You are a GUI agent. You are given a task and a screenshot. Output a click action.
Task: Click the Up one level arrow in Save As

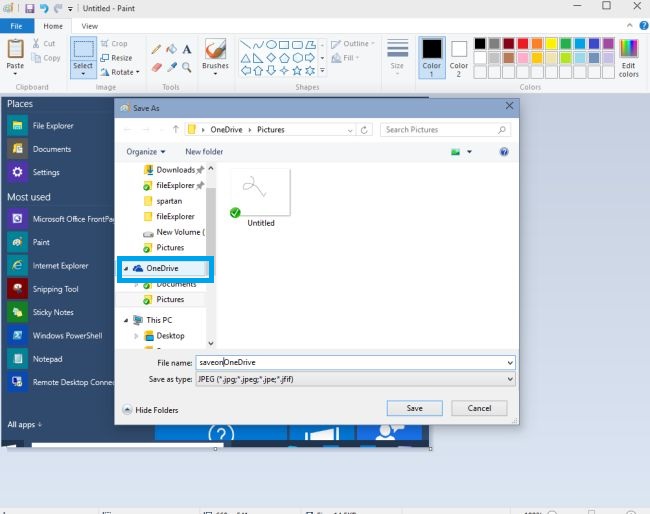176,129
